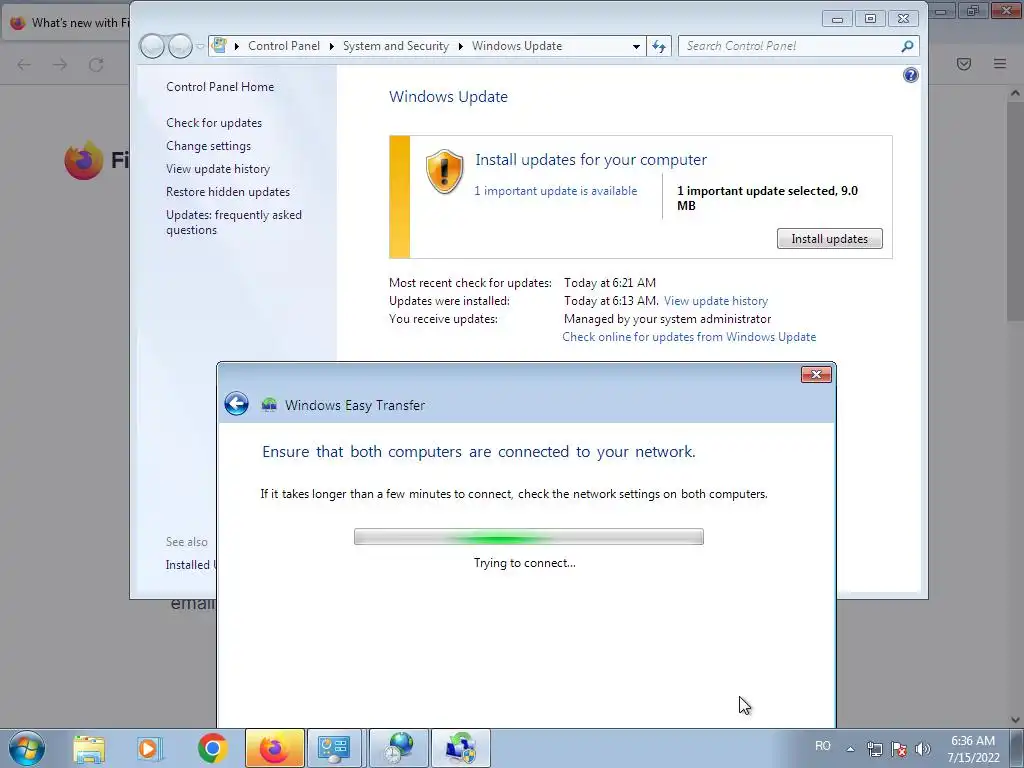1024x768 pixels.
Task: Click View update history beside install time
Action: (716, 301)
